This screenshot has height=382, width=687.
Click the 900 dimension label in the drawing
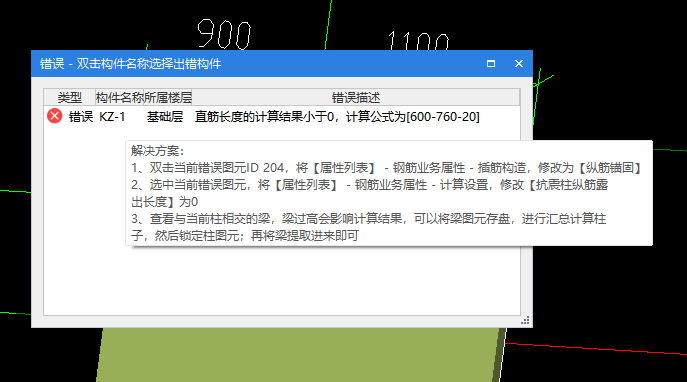(x=224, y=34)
